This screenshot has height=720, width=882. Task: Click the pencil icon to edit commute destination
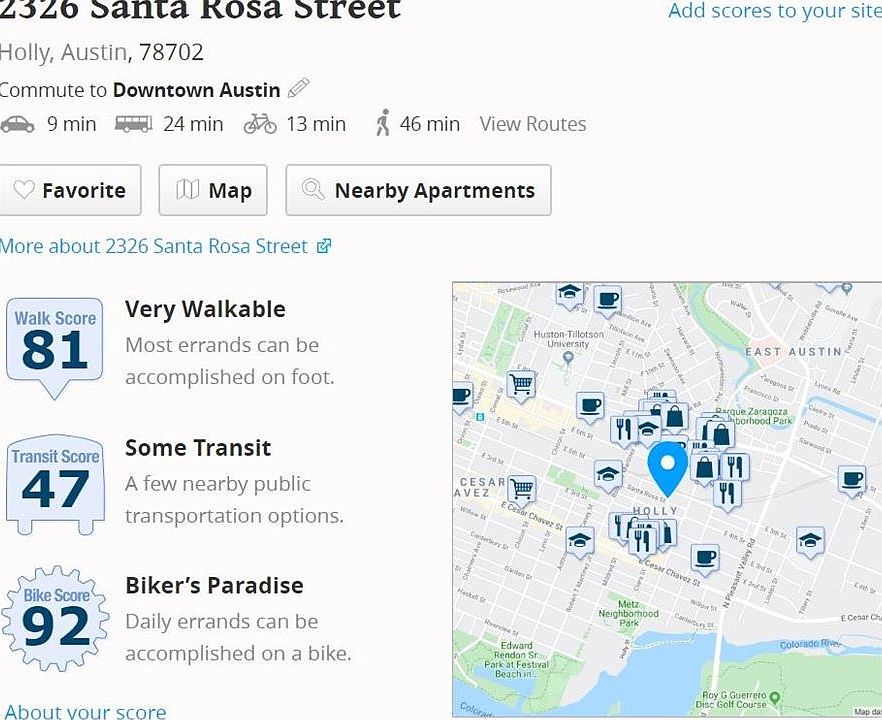click(298, 89)
